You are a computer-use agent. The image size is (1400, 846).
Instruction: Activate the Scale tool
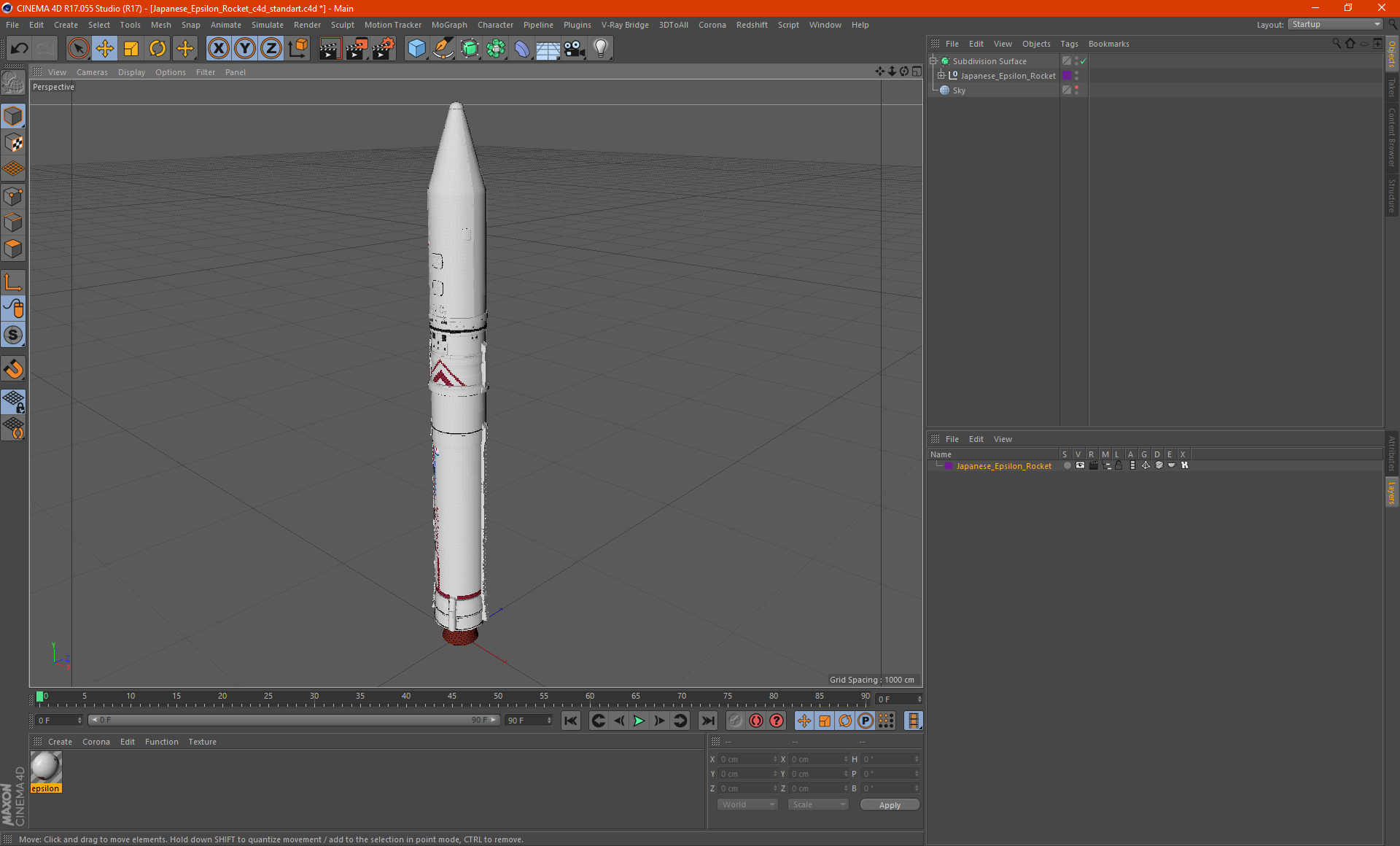(x=131, y=49)
